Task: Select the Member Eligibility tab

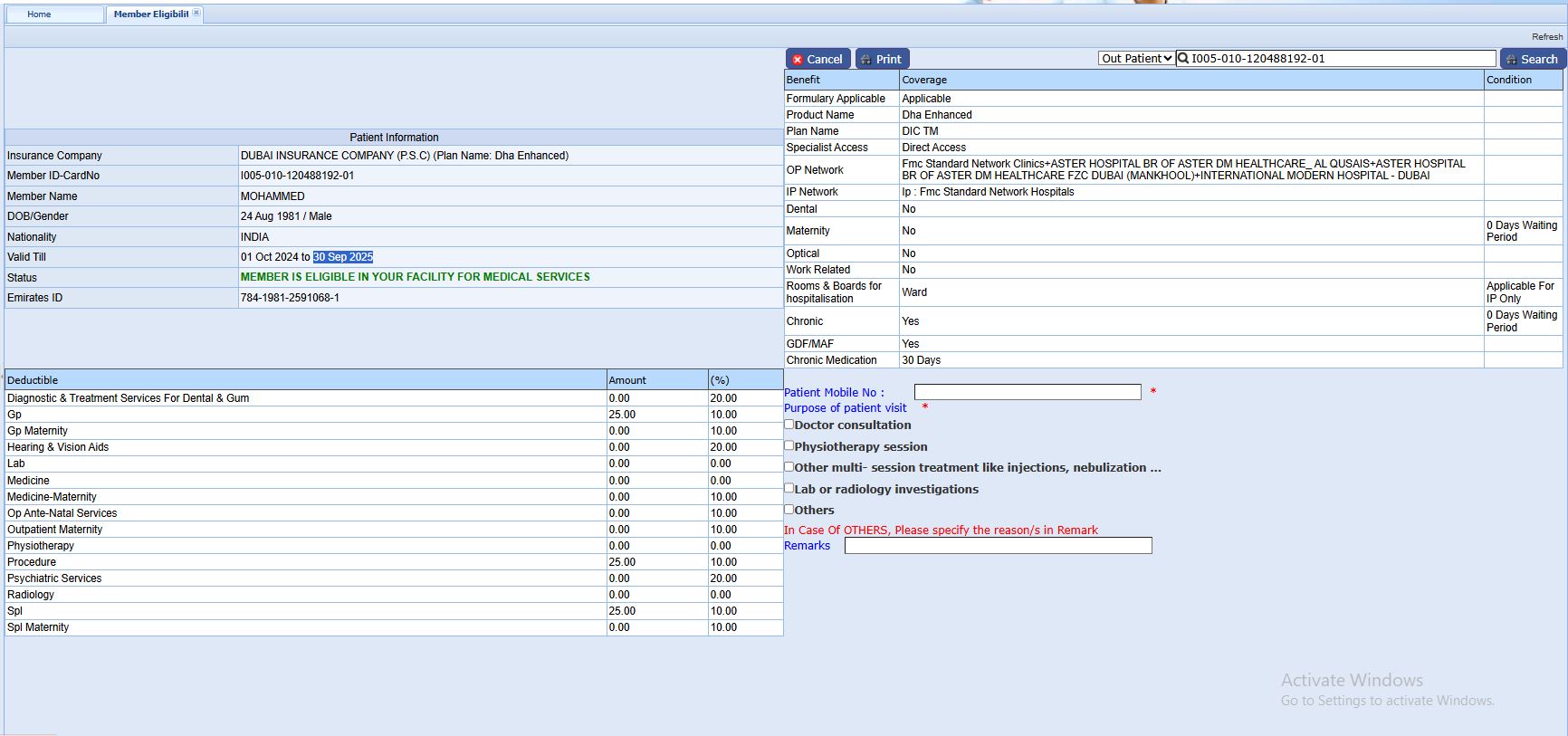Action: 150,14
